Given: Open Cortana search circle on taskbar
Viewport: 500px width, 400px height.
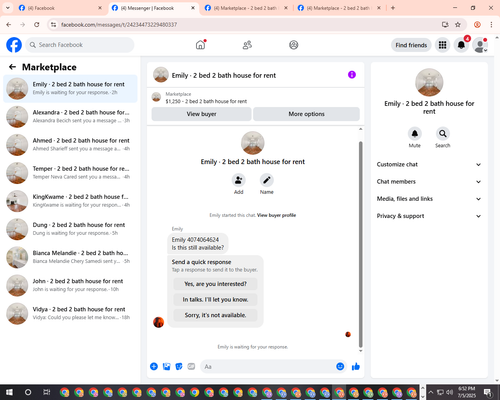Looking at the screenshot, I should point(28,392).
